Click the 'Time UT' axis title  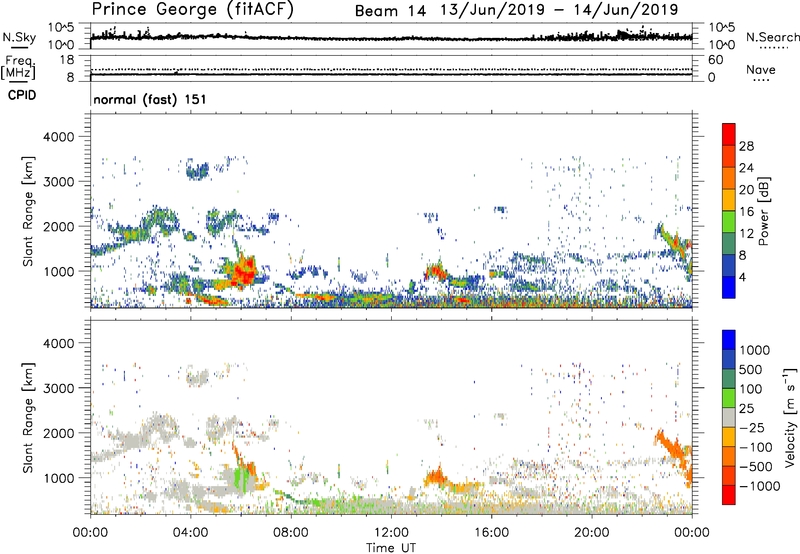coord(391,548)
